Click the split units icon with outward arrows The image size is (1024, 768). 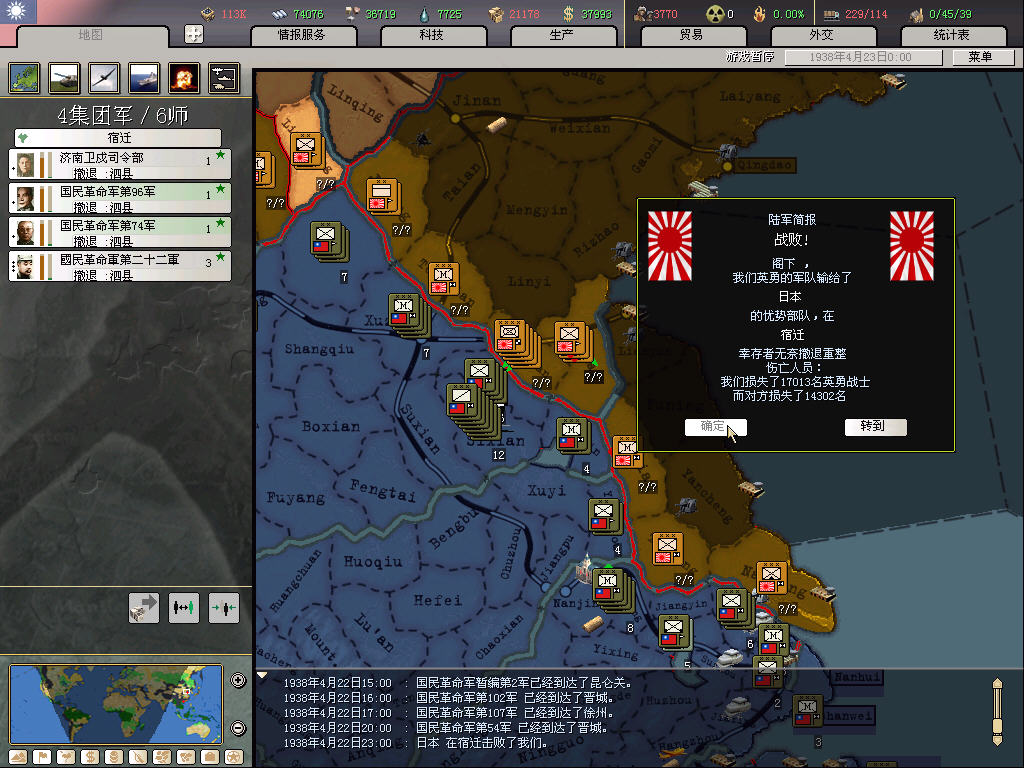184,608
